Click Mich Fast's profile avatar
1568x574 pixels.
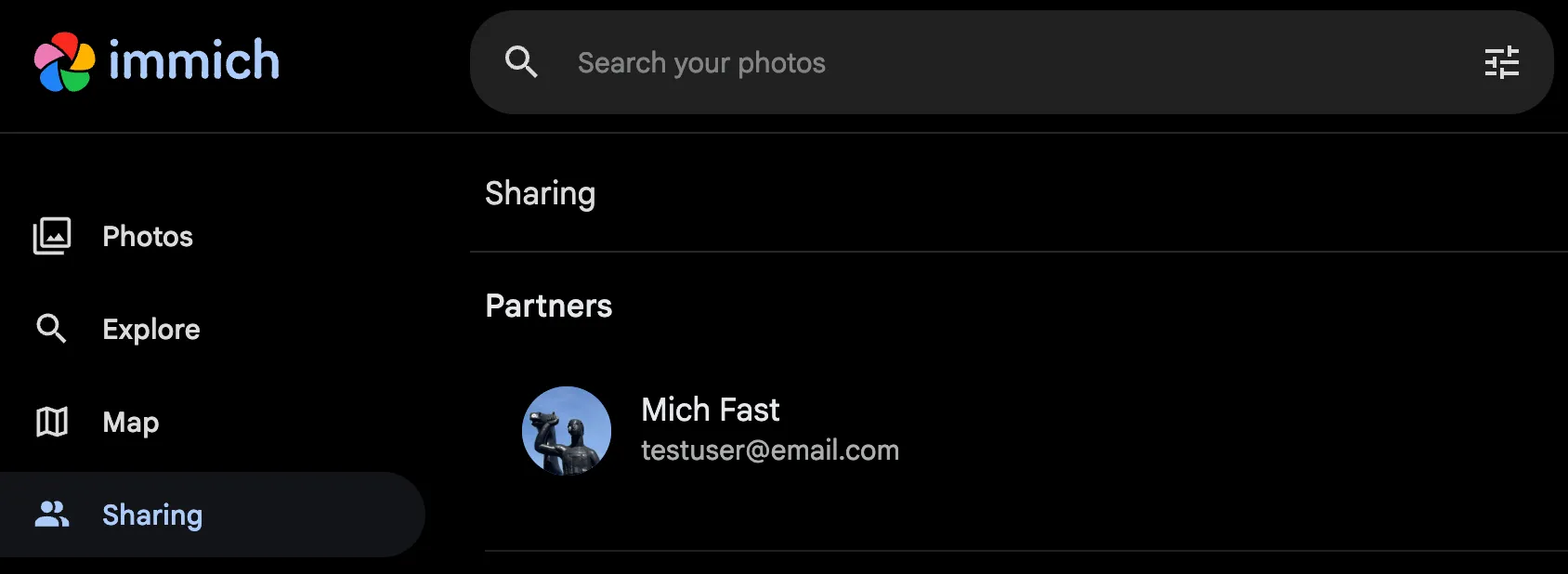(x=567, y=431)
